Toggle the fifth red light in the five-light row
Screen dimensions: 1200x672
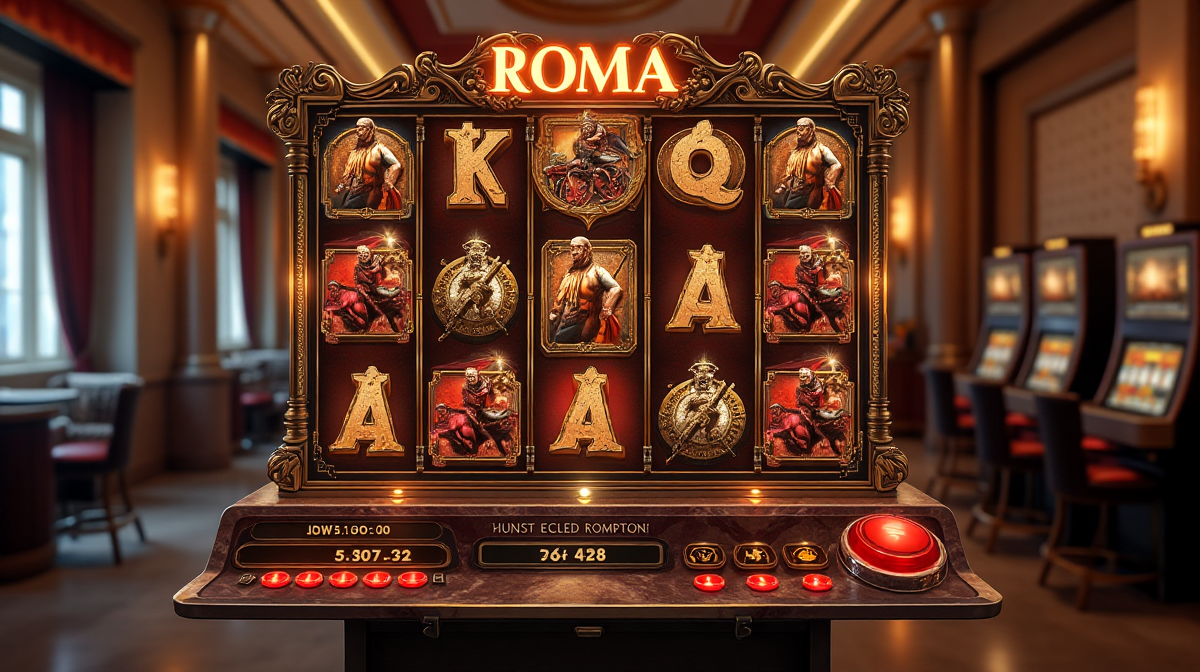pos(412,579)
